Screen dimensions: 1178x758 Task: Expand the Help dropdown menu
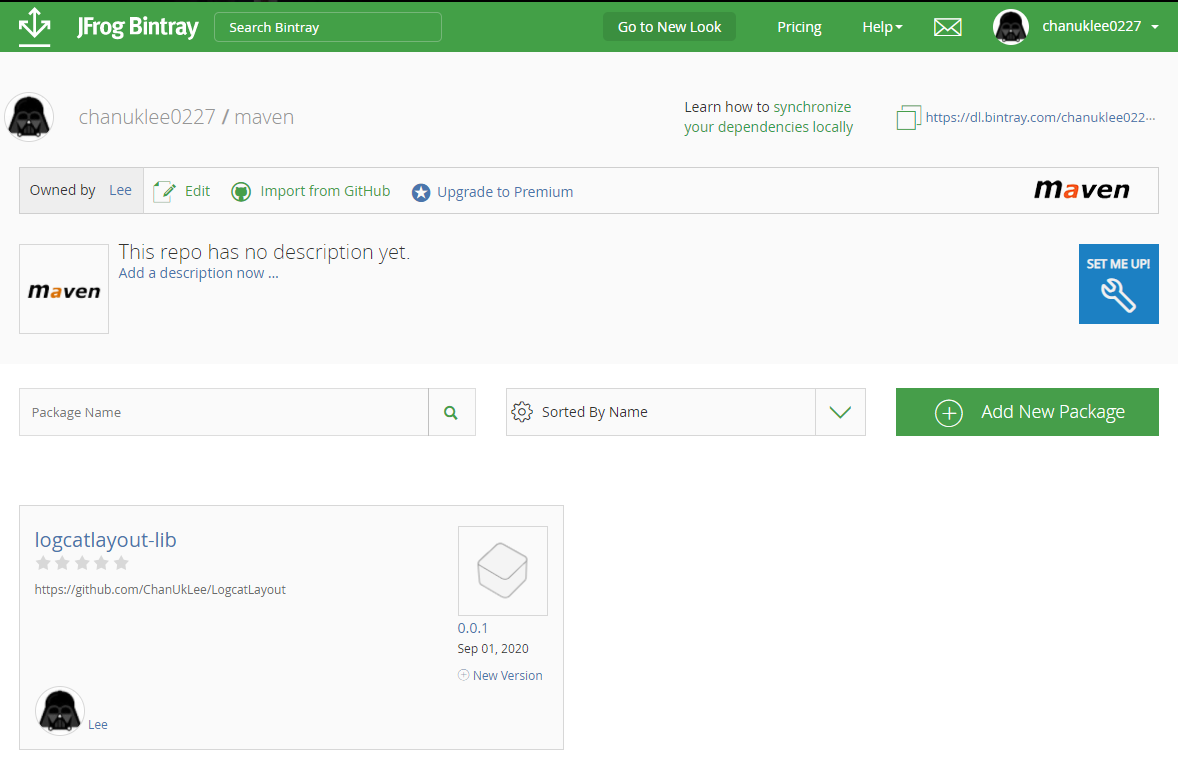[882, 27]
